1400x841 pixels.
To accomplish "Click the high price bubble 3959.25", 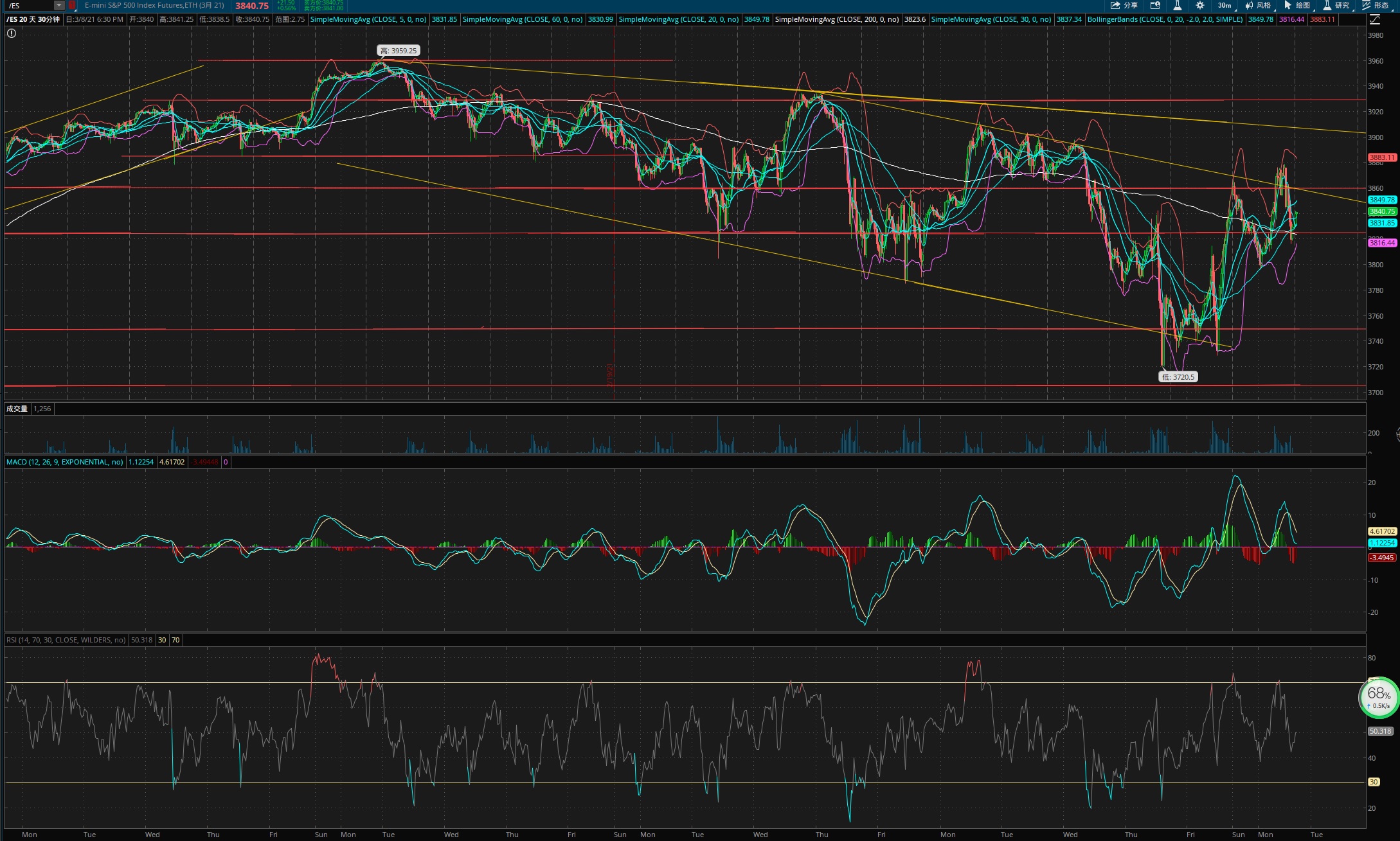I will (x=399, y=51).
